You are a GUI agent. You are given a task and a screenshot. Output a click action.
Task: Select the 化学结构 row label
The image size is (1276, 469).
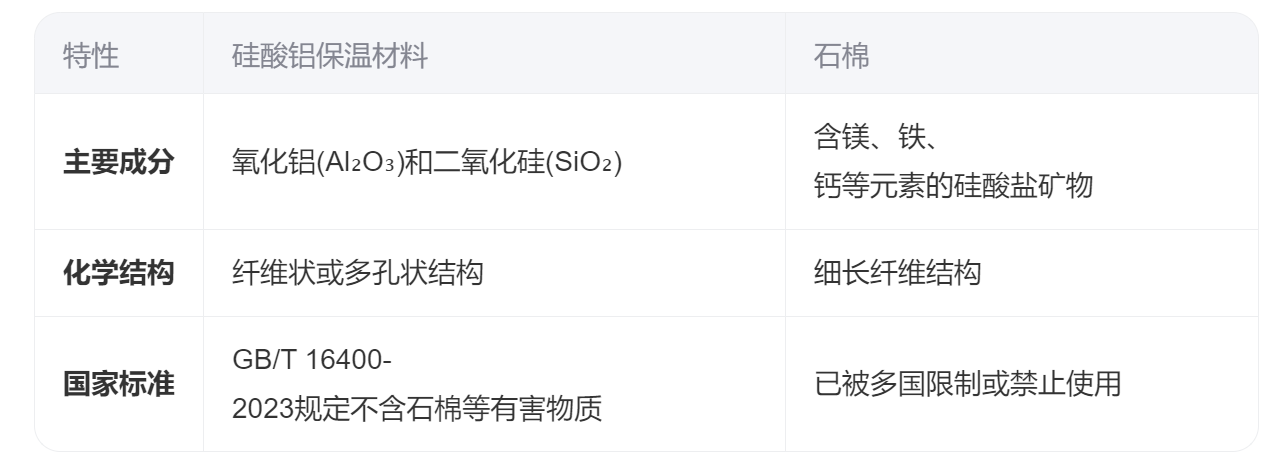[x=119, y=273]
